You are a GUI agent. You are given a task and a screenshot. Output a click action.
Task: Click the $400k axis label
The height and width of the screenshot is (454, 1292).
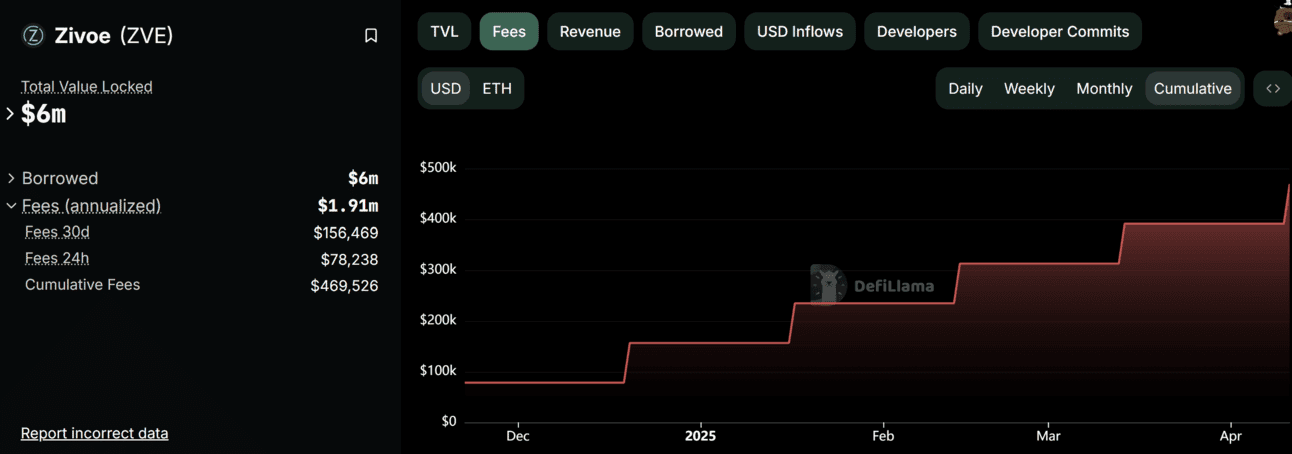coord(437,219)
